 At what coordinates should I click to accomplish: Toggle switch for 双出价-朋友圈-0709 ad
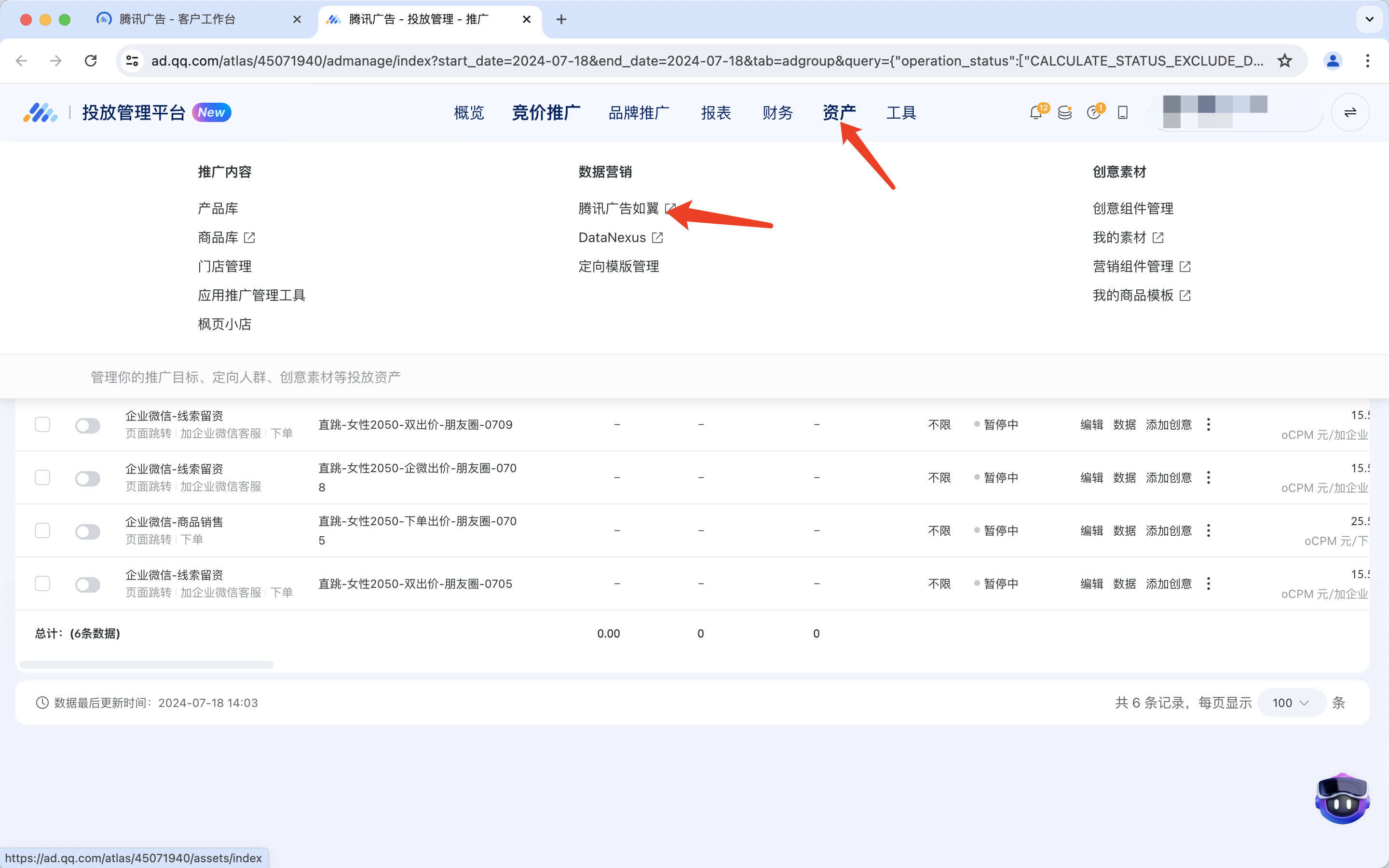88,425
